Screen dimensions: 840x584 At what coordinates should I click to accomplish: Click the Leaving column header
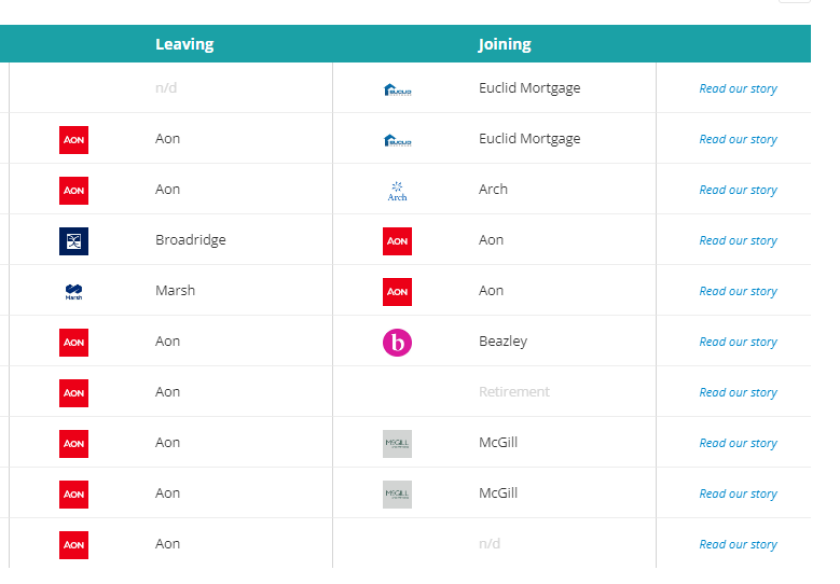[184, 45]
